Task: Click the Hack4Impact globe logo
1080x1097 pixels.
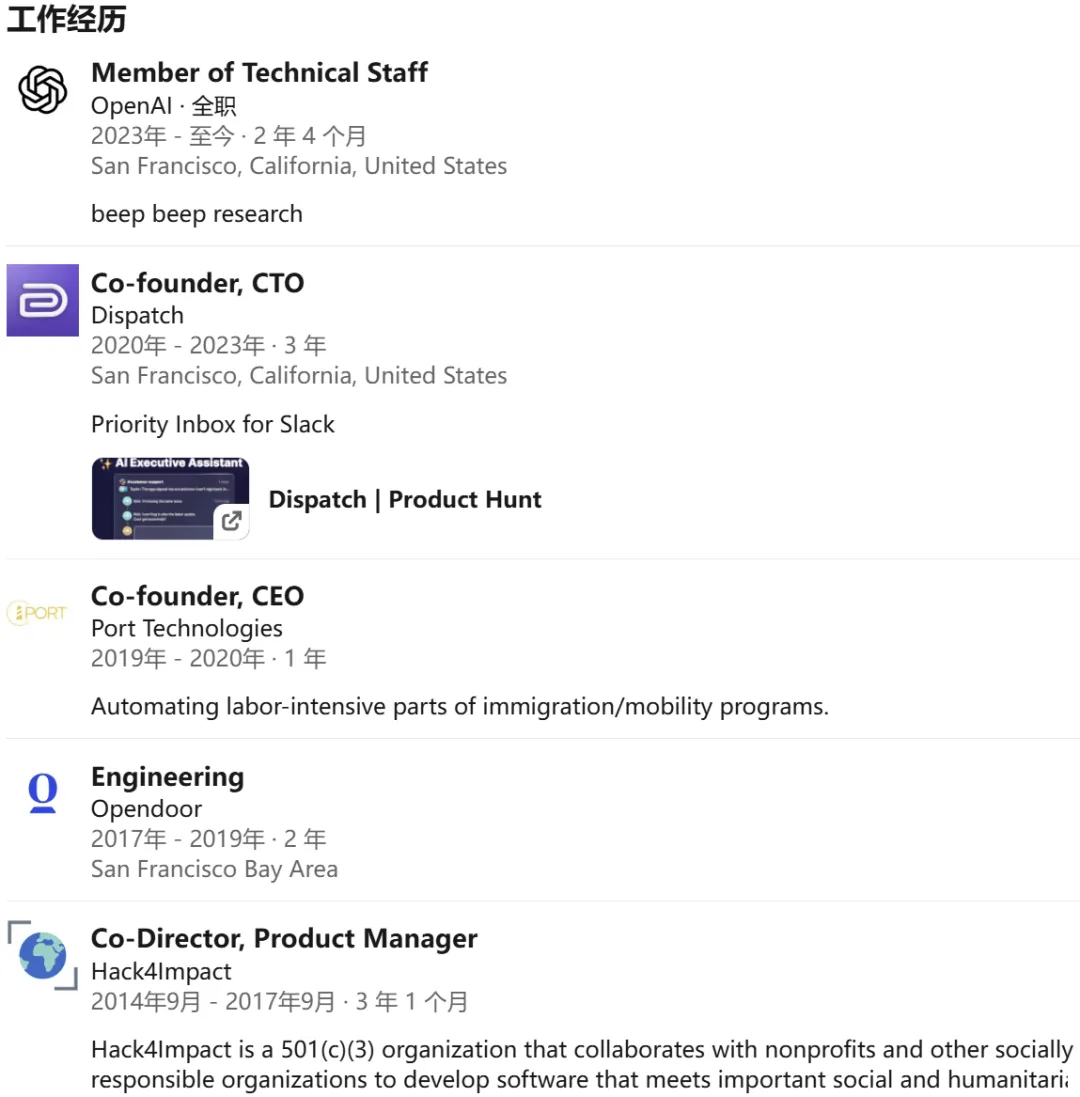Action: (x=43, y=955)
